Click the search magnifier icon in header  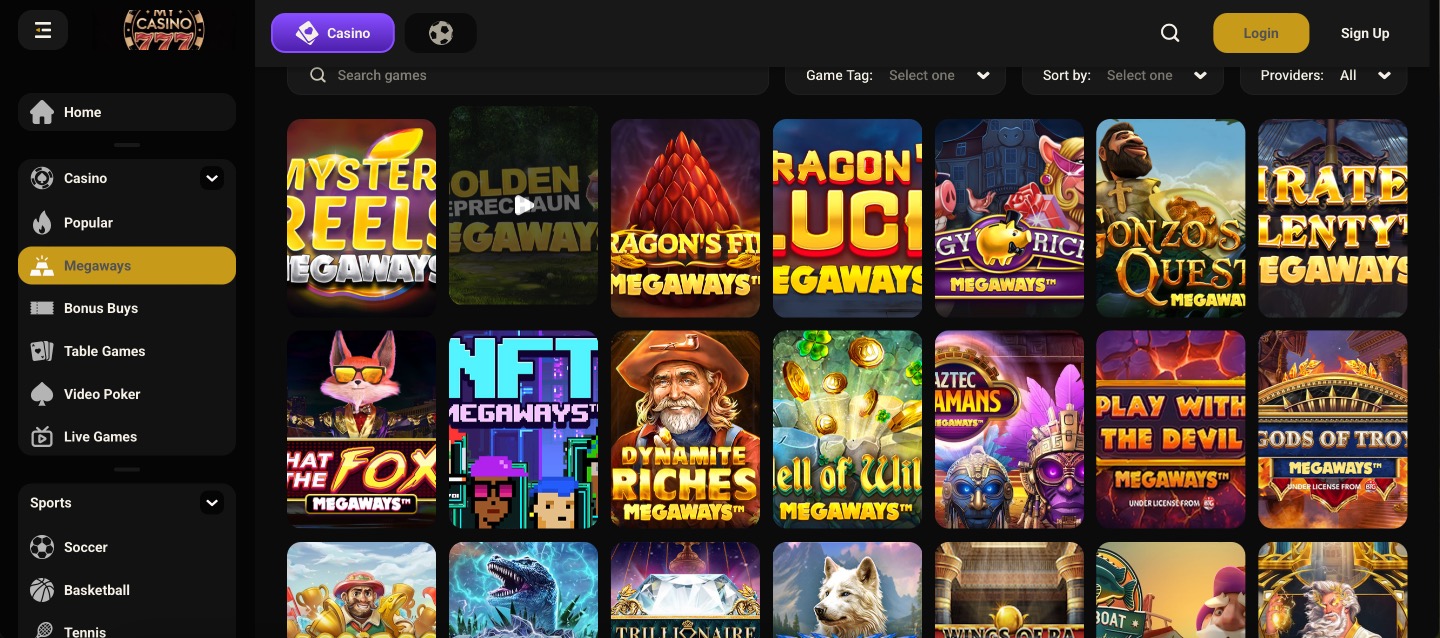point(1170,33)
